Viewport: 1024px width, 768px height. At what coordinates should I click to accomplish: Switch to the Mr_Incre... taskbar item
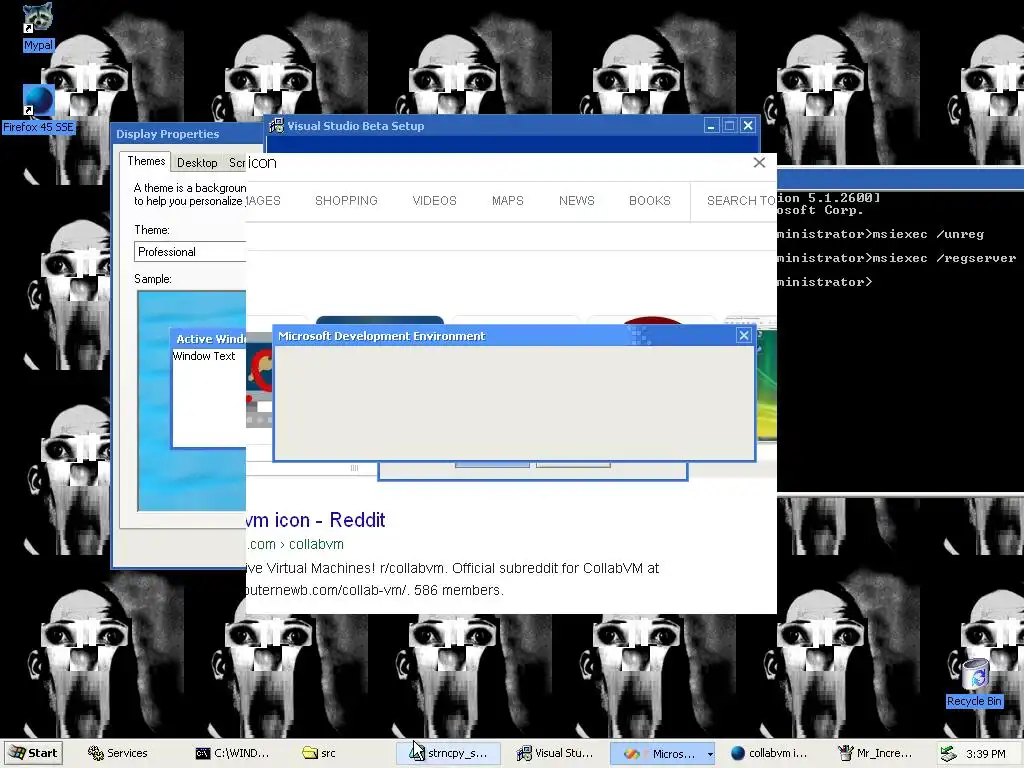[x=876, y=753]
